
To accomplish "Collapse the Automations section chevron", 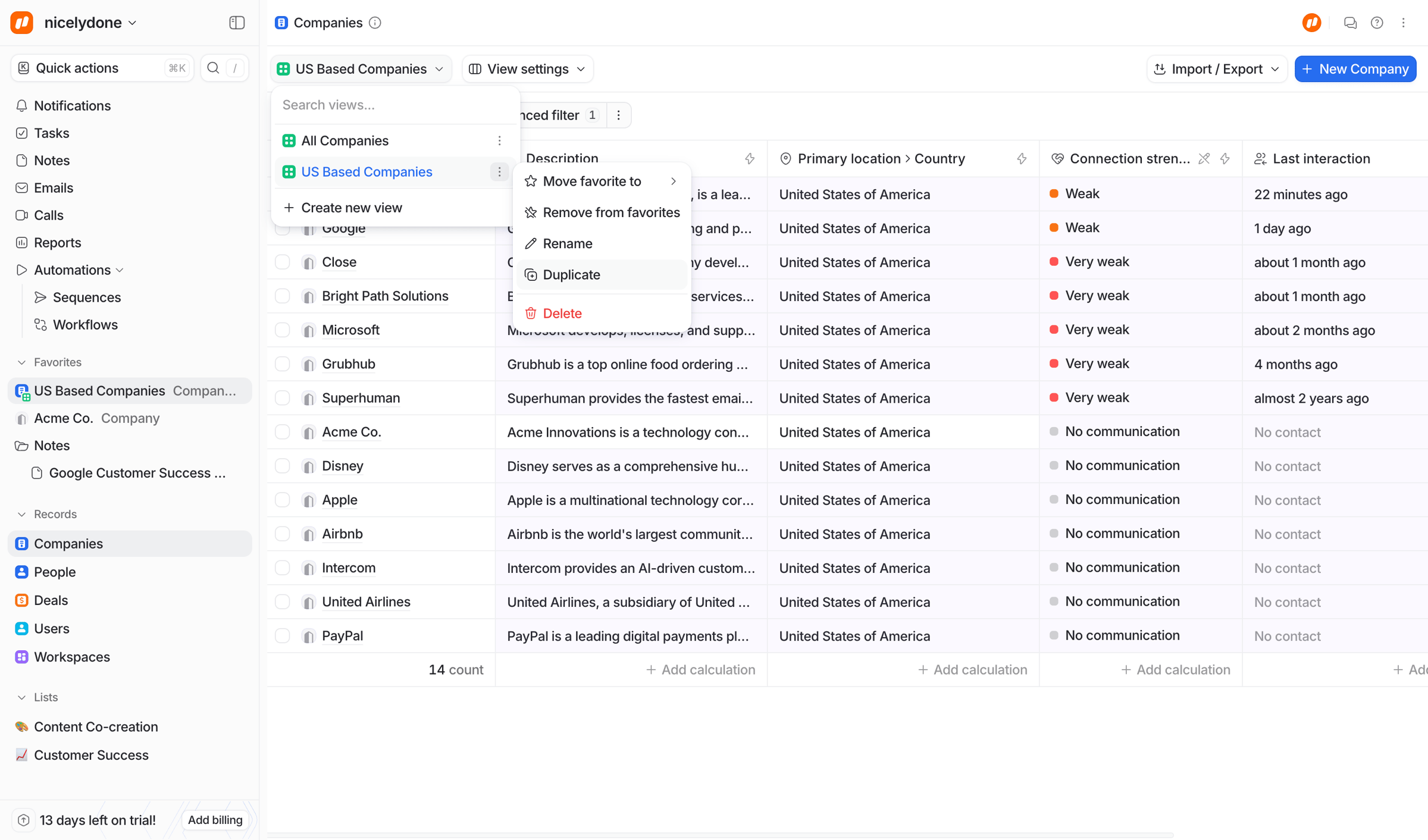I will [x=120, y=270].
